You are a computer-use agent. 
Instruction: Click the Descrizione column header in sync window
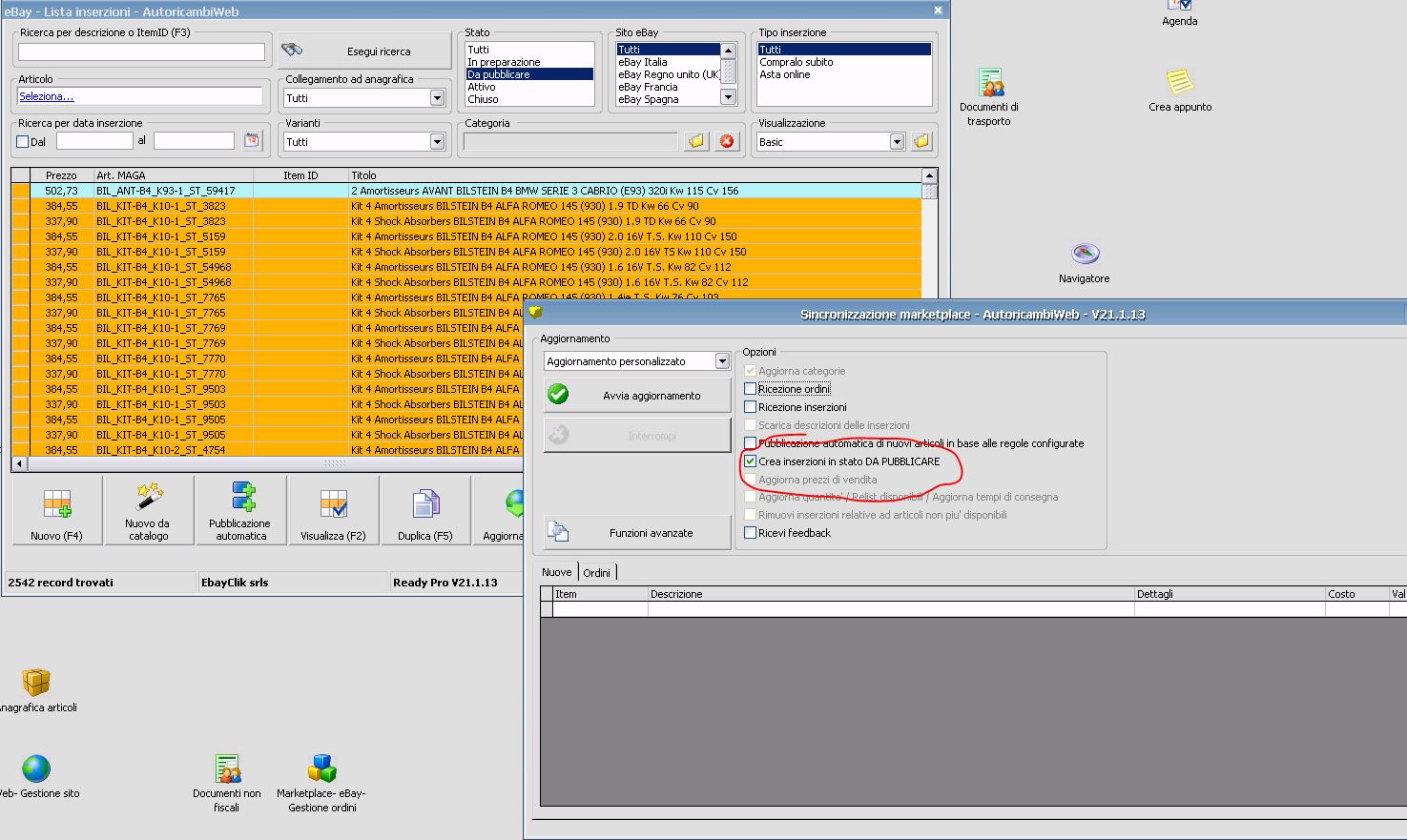pos(891,594)
